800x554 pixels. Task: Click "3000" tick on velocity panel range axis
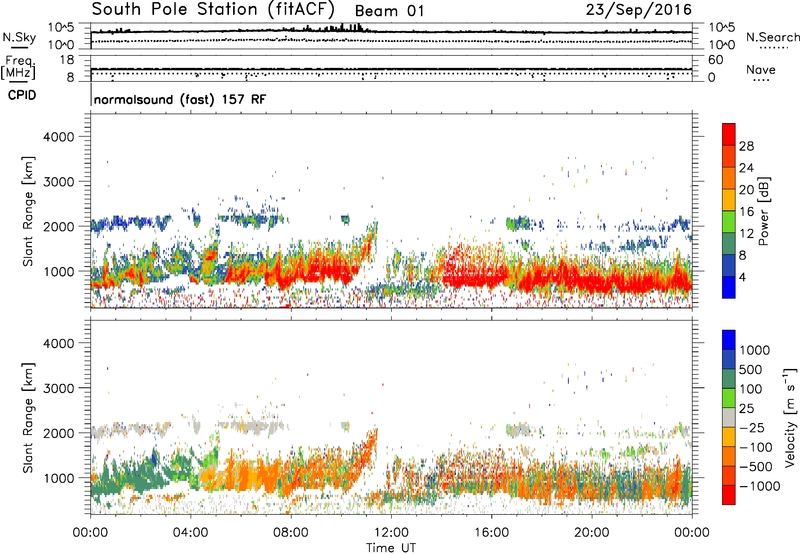pyautogui.click(x=59, y=388)
